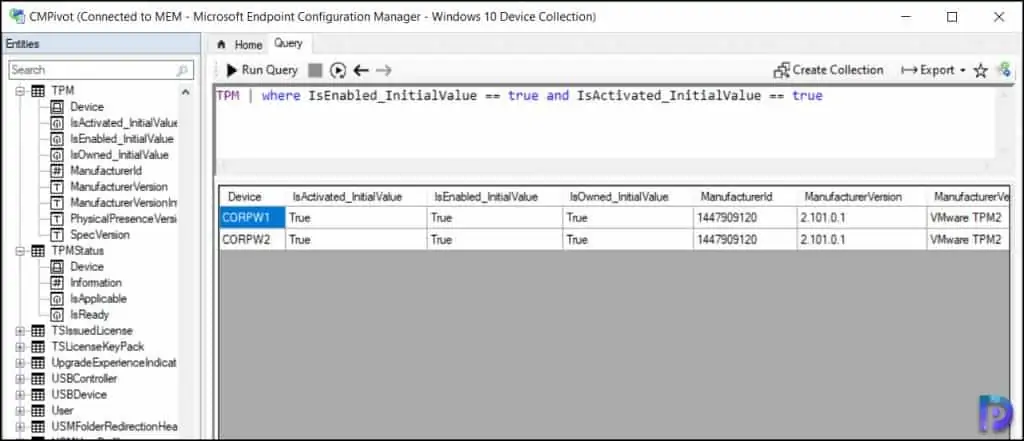The width and height of the screenshot is (1024, 441).
Task: Expand the TSIssuedLicense node
Action: 20,331
